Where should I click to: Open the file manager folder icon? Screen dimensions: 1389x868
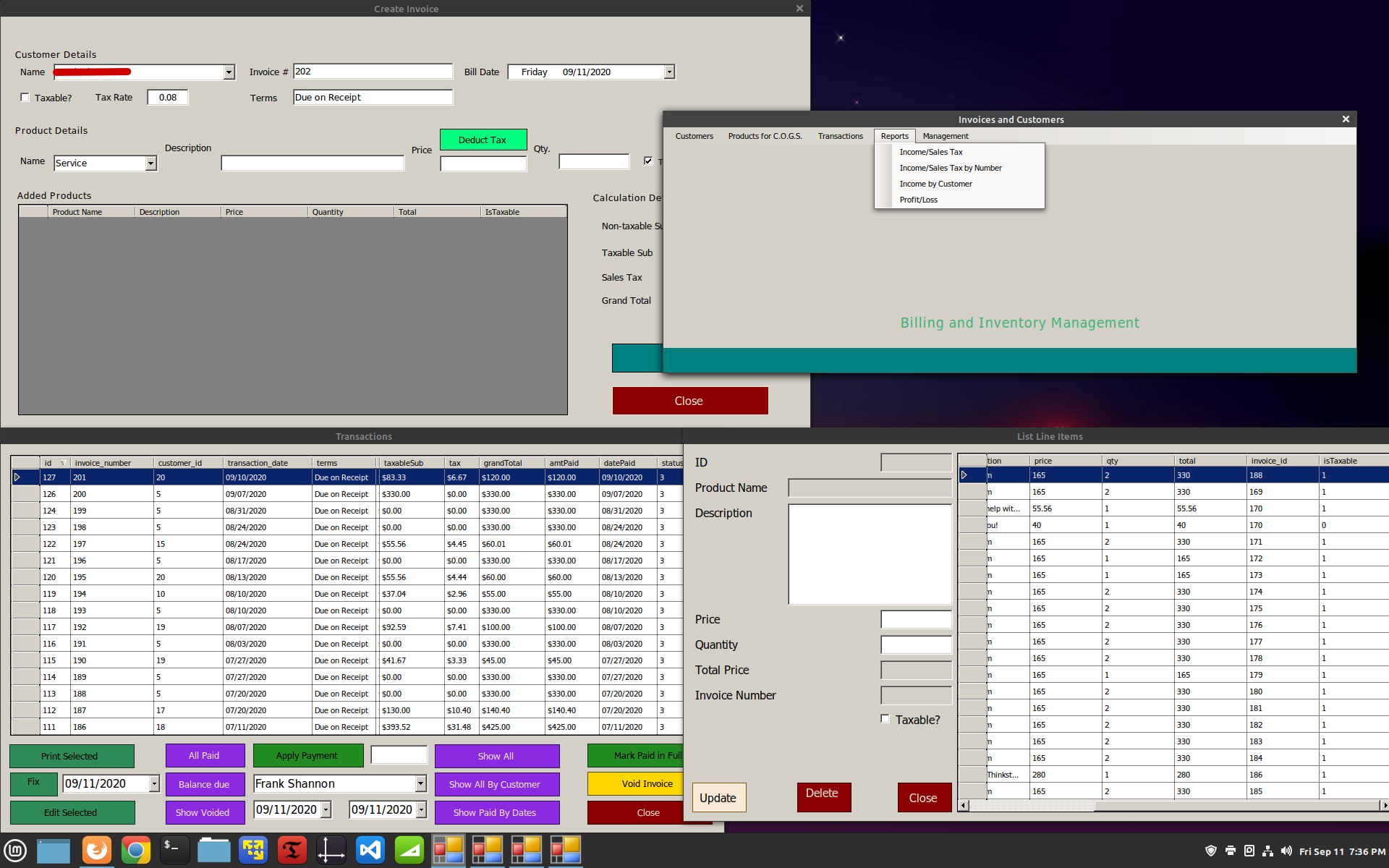(213, 850)
